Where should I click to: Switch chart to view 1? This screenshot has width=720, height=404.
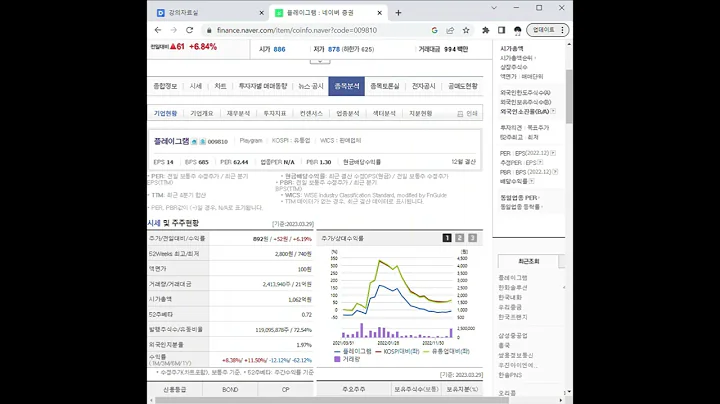pos(447,237)
